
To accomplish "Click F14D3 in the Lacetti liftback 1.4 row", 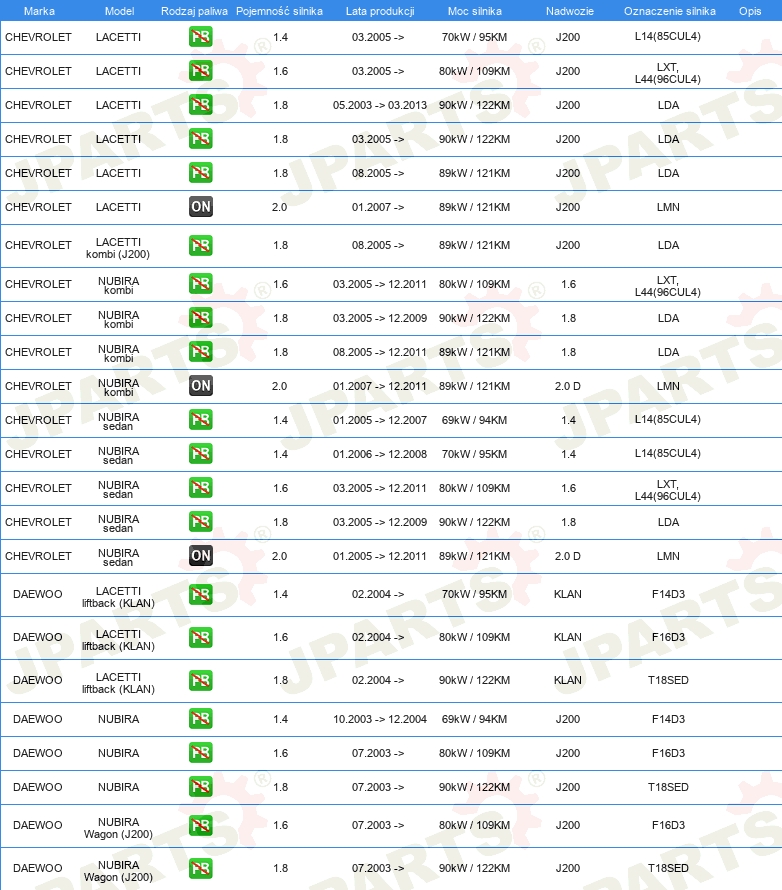I will tap(668, 594).
